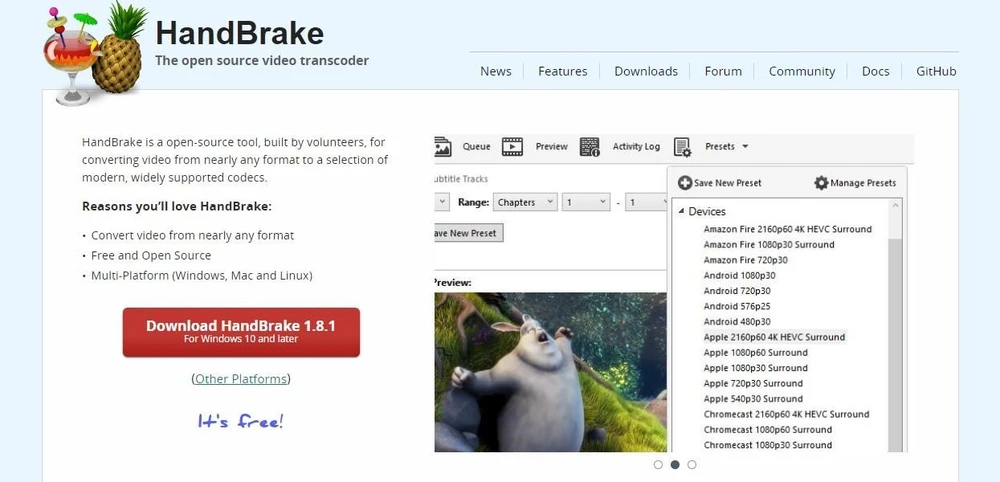Image resolution: width=1000 pixels, height=482 pixels.
Task: Click Manage Presets label
Action: (x=863, y=183)
